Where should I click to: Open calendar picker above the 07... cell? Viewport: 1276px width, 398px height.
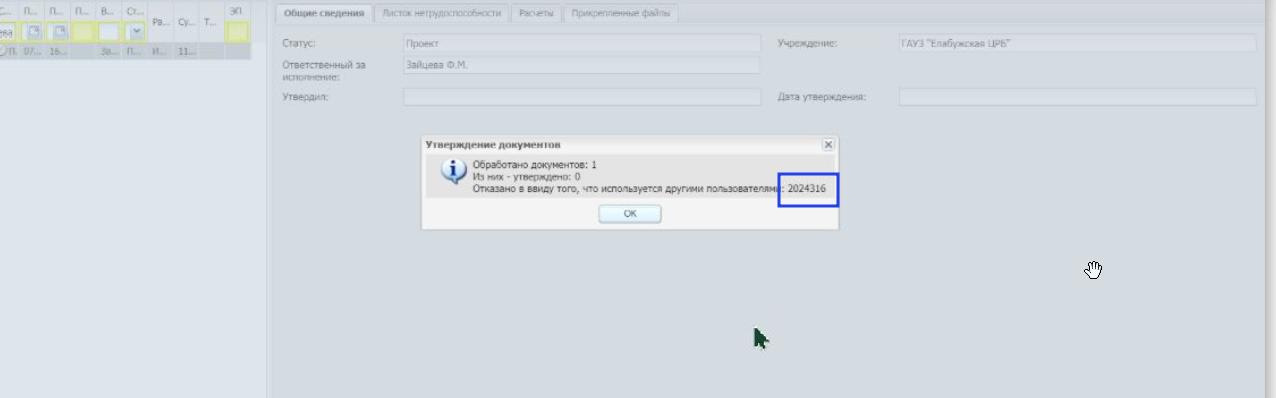34,32
